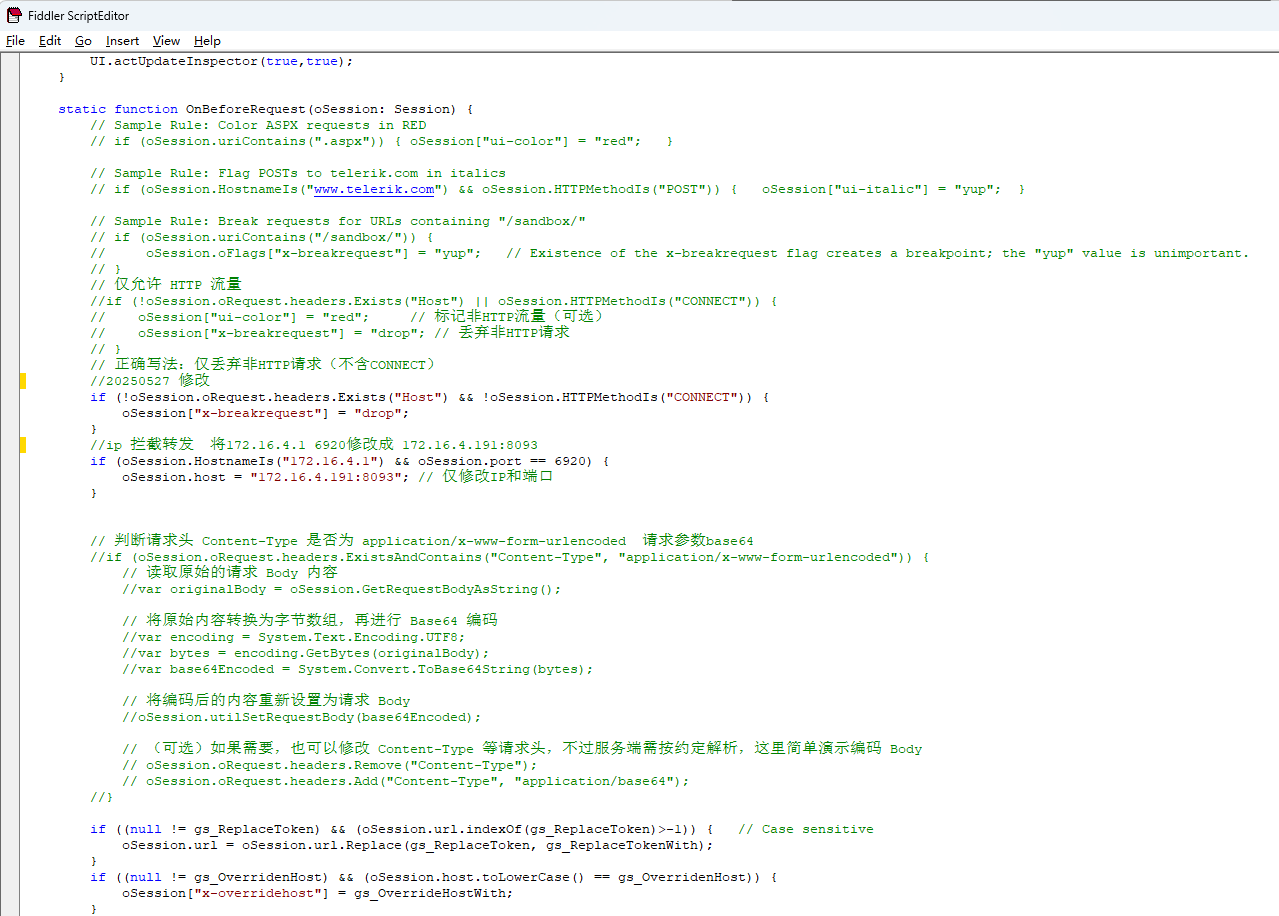Screen dimensions: 1279x916
Task: Open the Help menu
Action: click(x=207, y=41)
